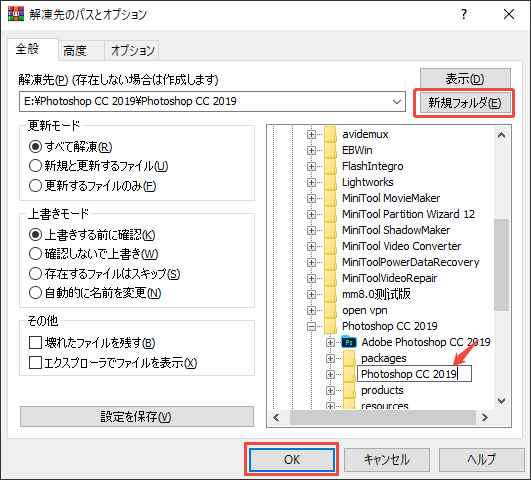
Task: Select すべて解凍(R) radio option
Action: [x=70, y=147]
